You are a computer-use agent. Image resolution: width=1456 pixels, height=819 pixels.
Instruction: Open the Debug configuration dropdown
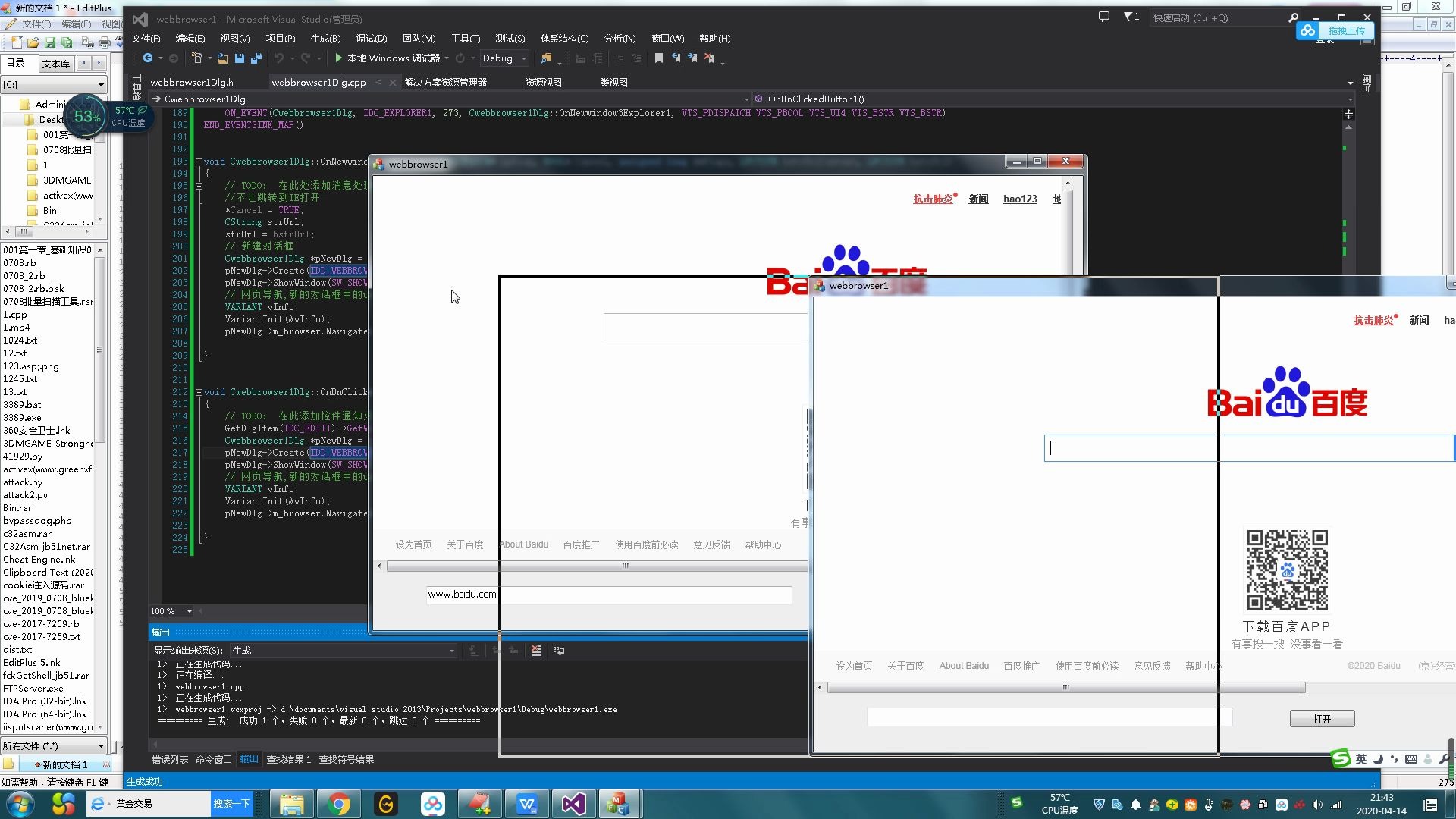pyautogui.click(x=504, y=58)
